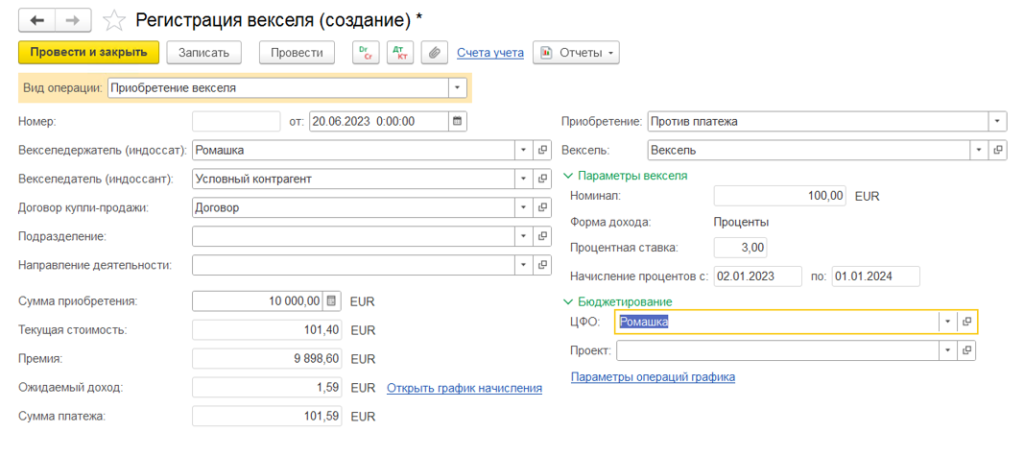Add form to favorites with star icon
The width and height of the screenshot is (1024, 456).
tap(114, 20)
